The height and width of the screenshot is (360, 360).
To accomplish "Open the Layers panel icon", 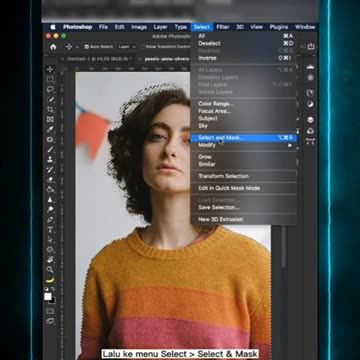I will click(x=310, y=119).
